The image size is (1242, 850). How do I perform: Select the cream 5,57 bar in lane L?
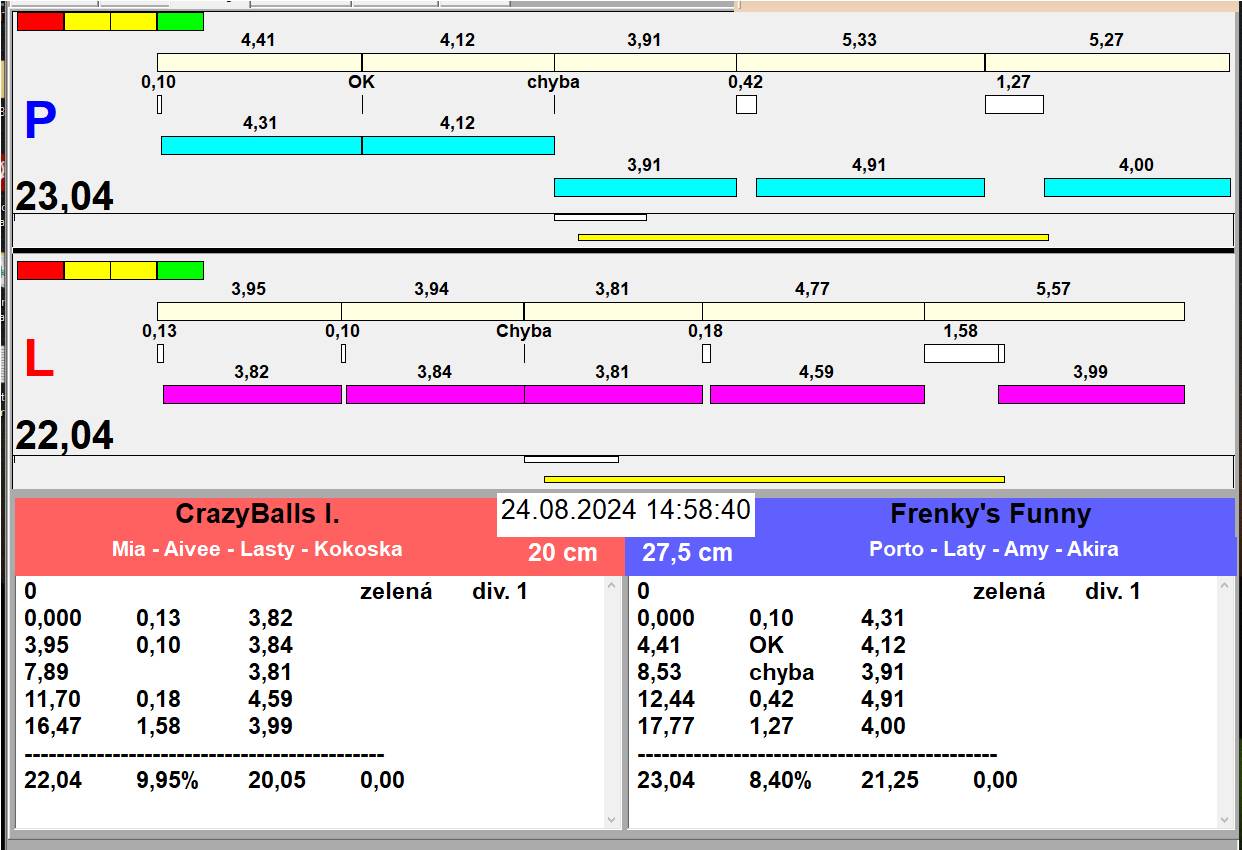[x=1054, y=311]
